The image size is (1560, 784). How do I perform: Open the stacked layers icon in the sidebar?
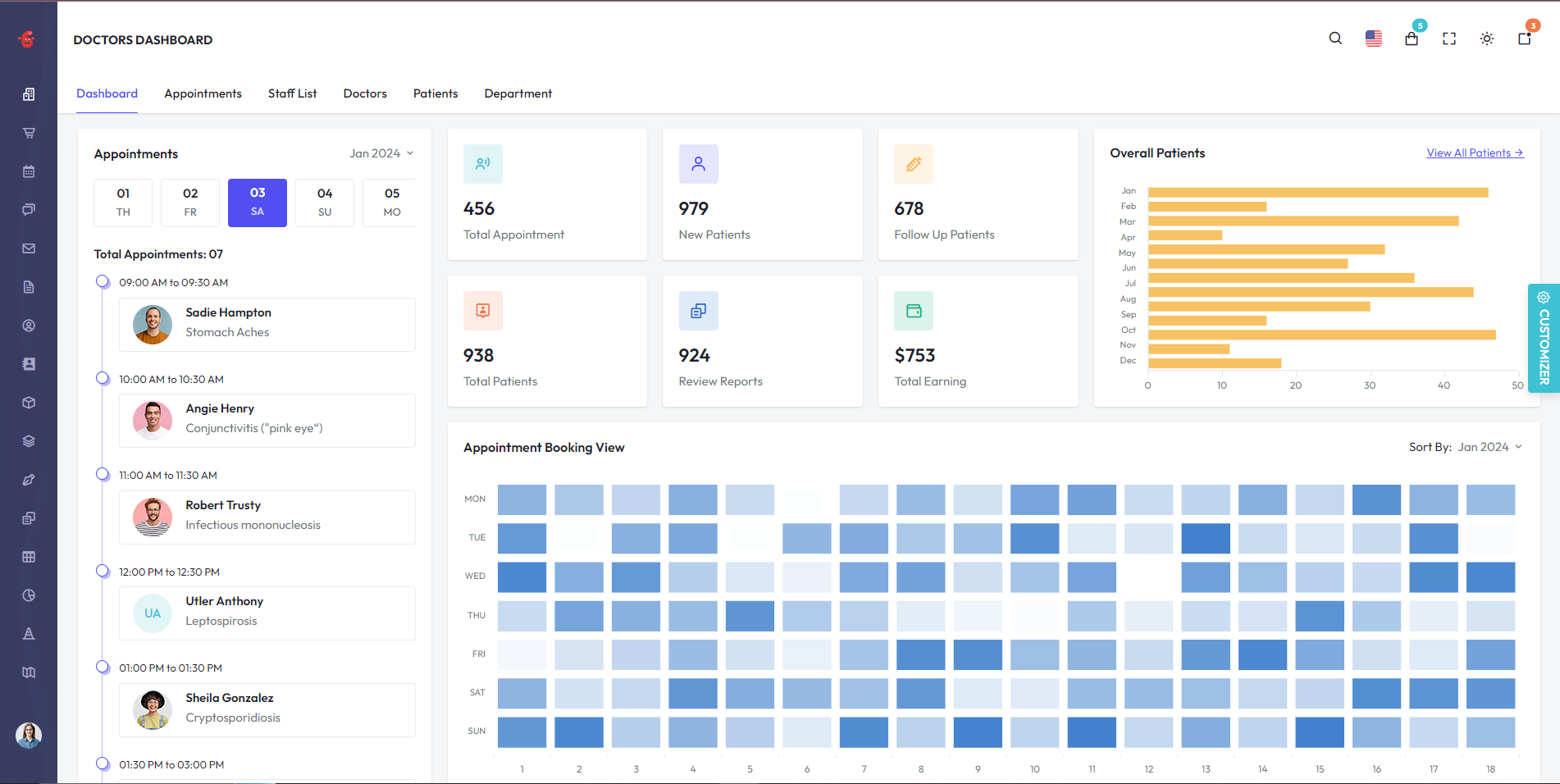point(29,441)
